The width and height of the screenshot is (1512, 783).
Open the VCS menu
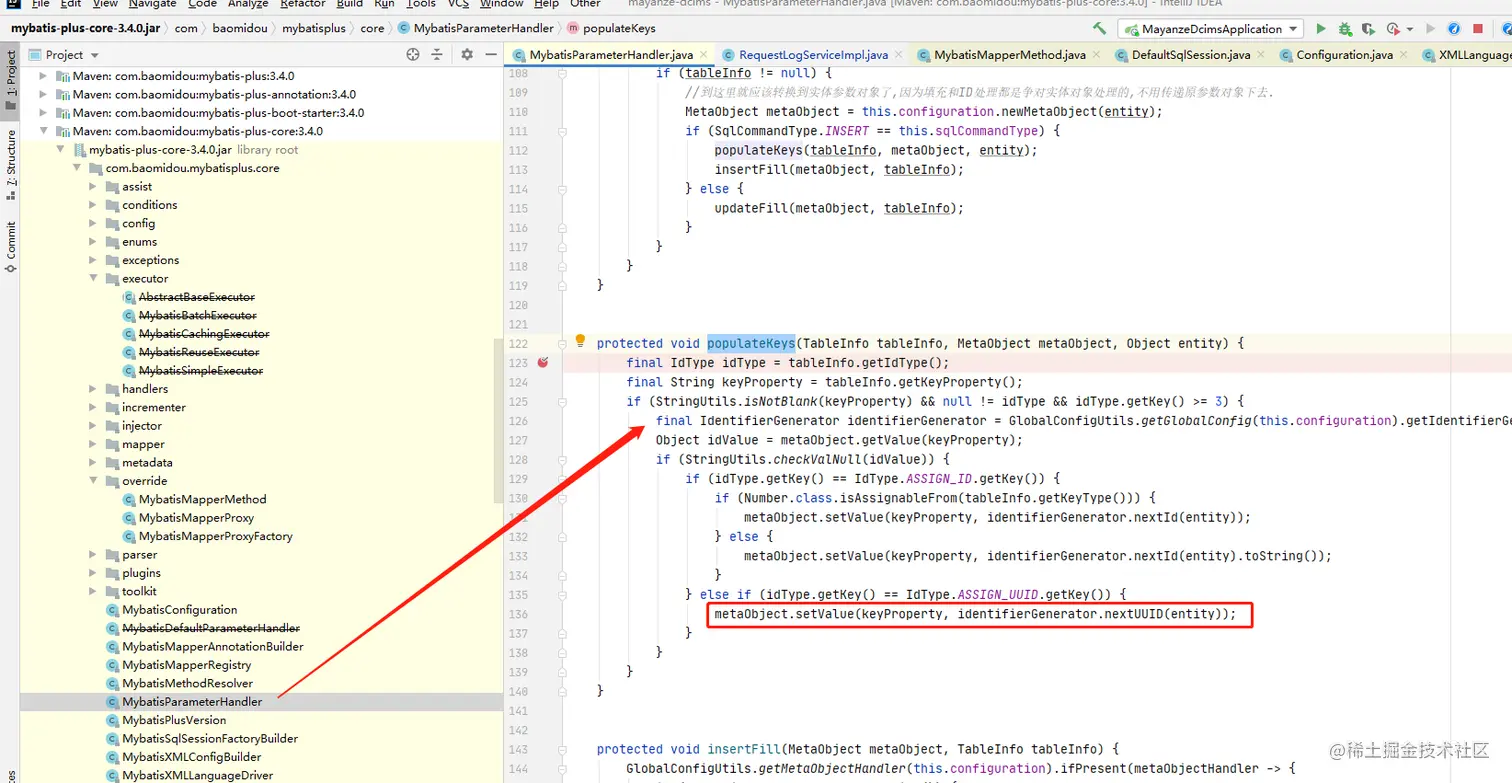pos(458,4)
